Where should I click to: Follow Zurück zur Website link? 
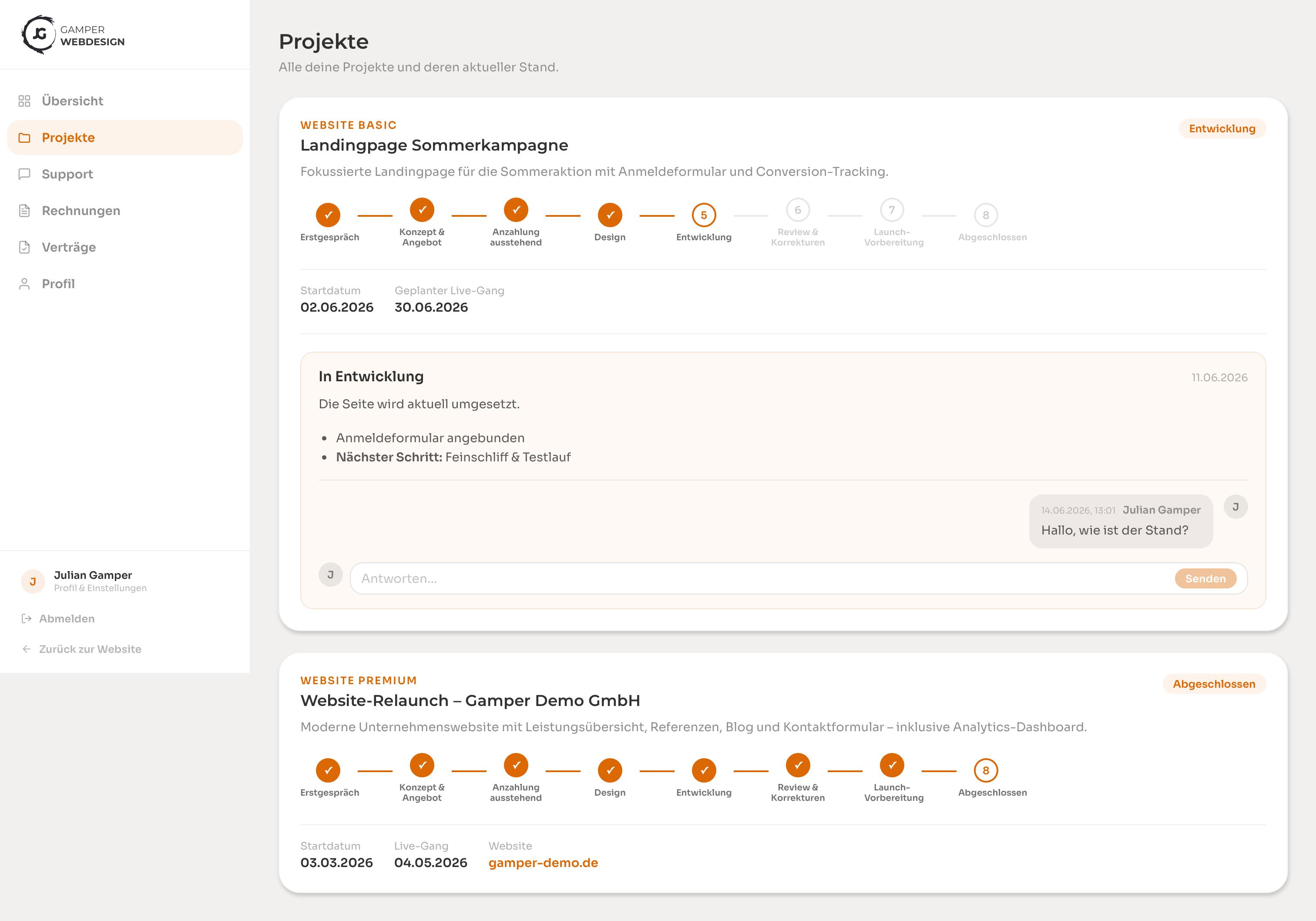pos(81,649)
